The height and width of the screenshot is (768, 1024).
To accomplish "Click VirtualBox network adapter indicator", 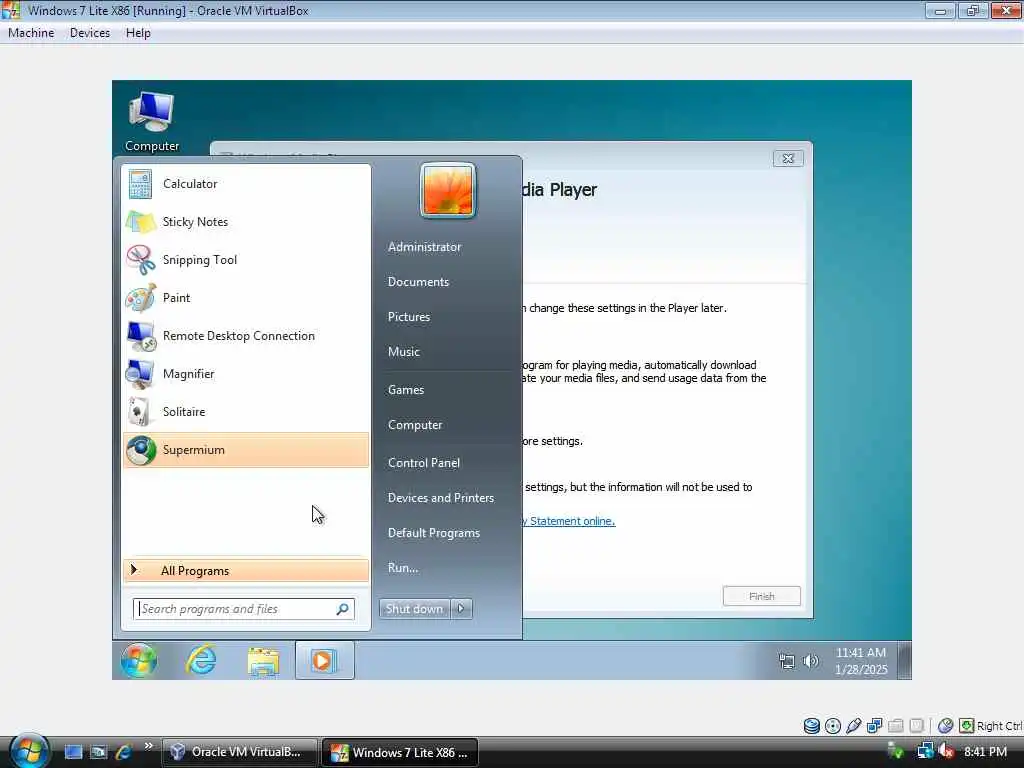I will [874, 726].
